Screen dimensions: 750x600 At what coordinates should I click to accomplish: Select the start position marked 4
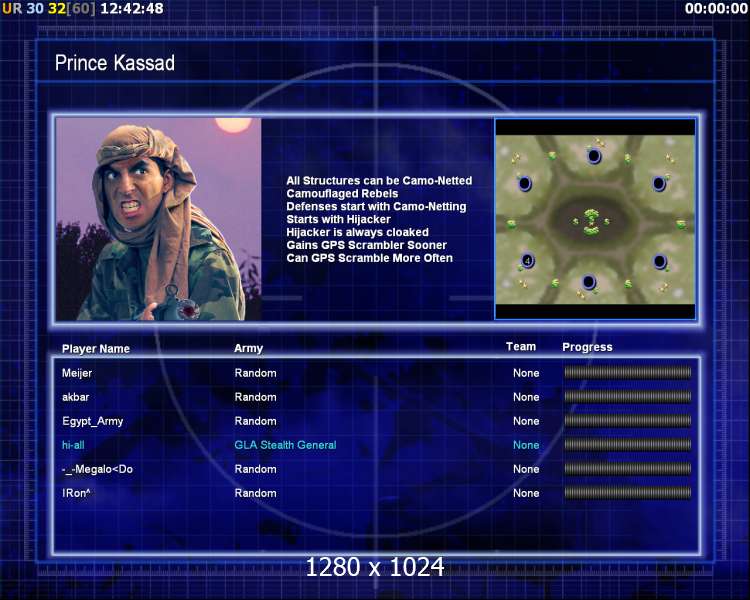(x=527, y=261)
